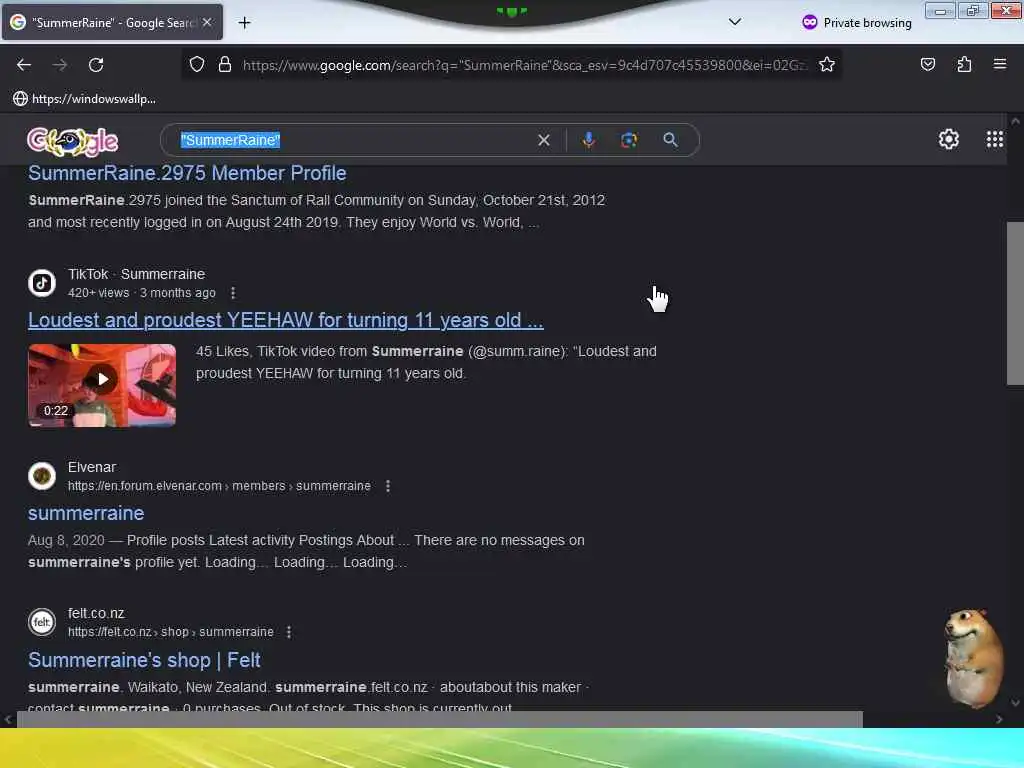Select the "SummerRaine" - Google Search tab
This screenshot has width=1024, height=768.
tap(112, 22)
